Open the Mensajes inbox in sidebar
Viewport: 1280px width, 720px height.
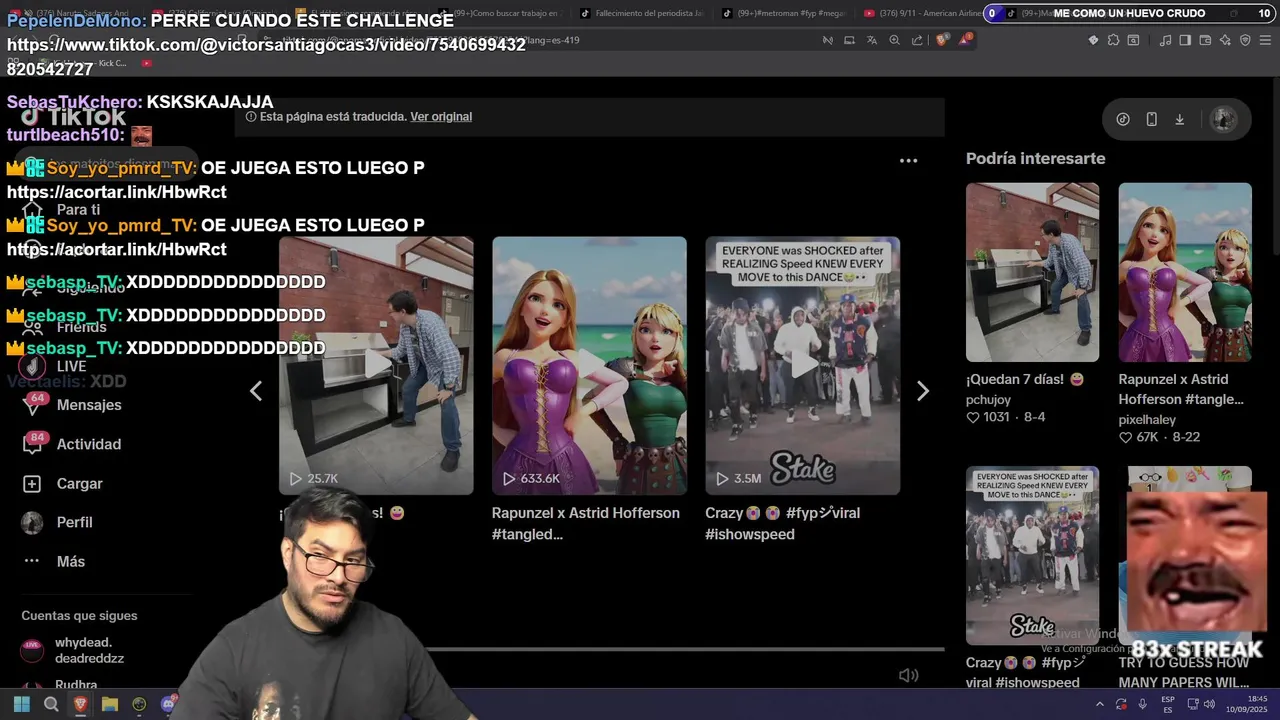pyautogui.click(x=72, y=405)
